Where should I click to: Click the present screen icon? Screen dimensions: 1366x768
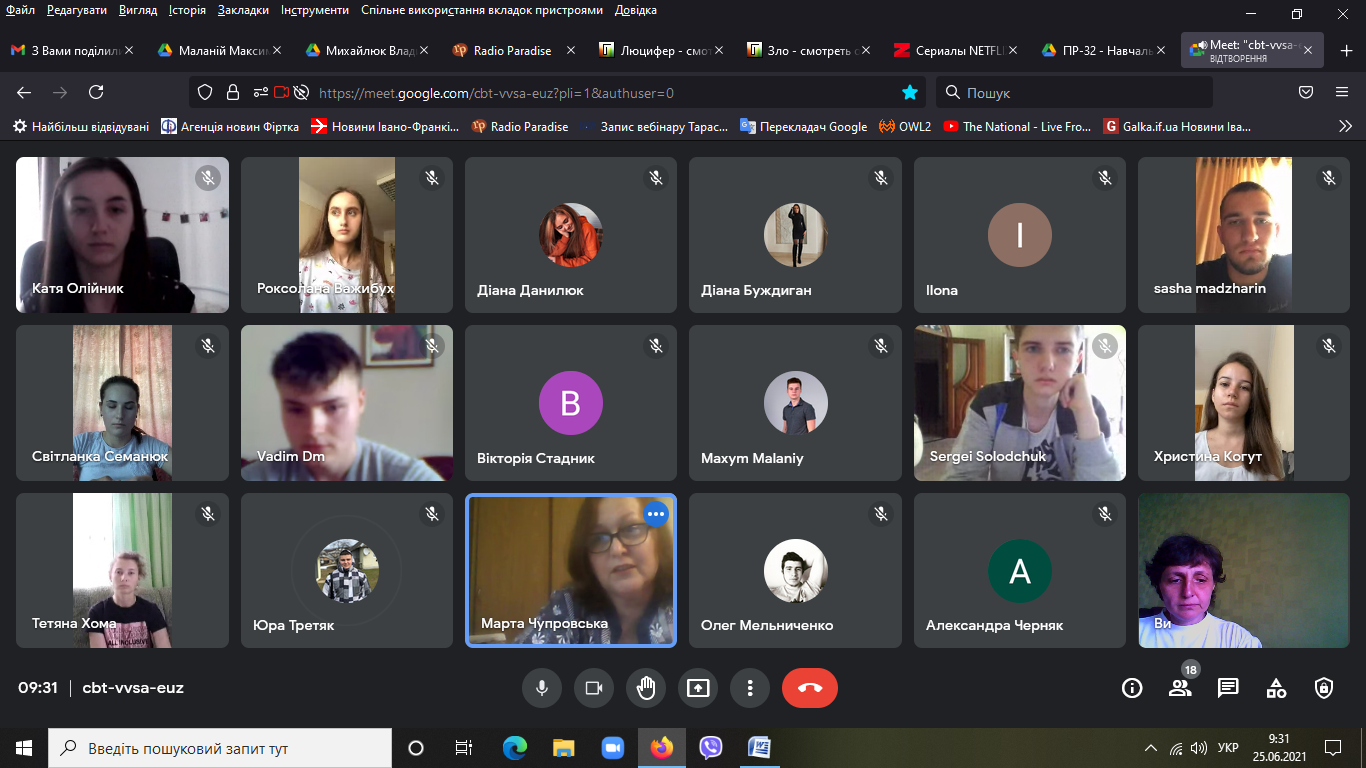click(698, 688)
